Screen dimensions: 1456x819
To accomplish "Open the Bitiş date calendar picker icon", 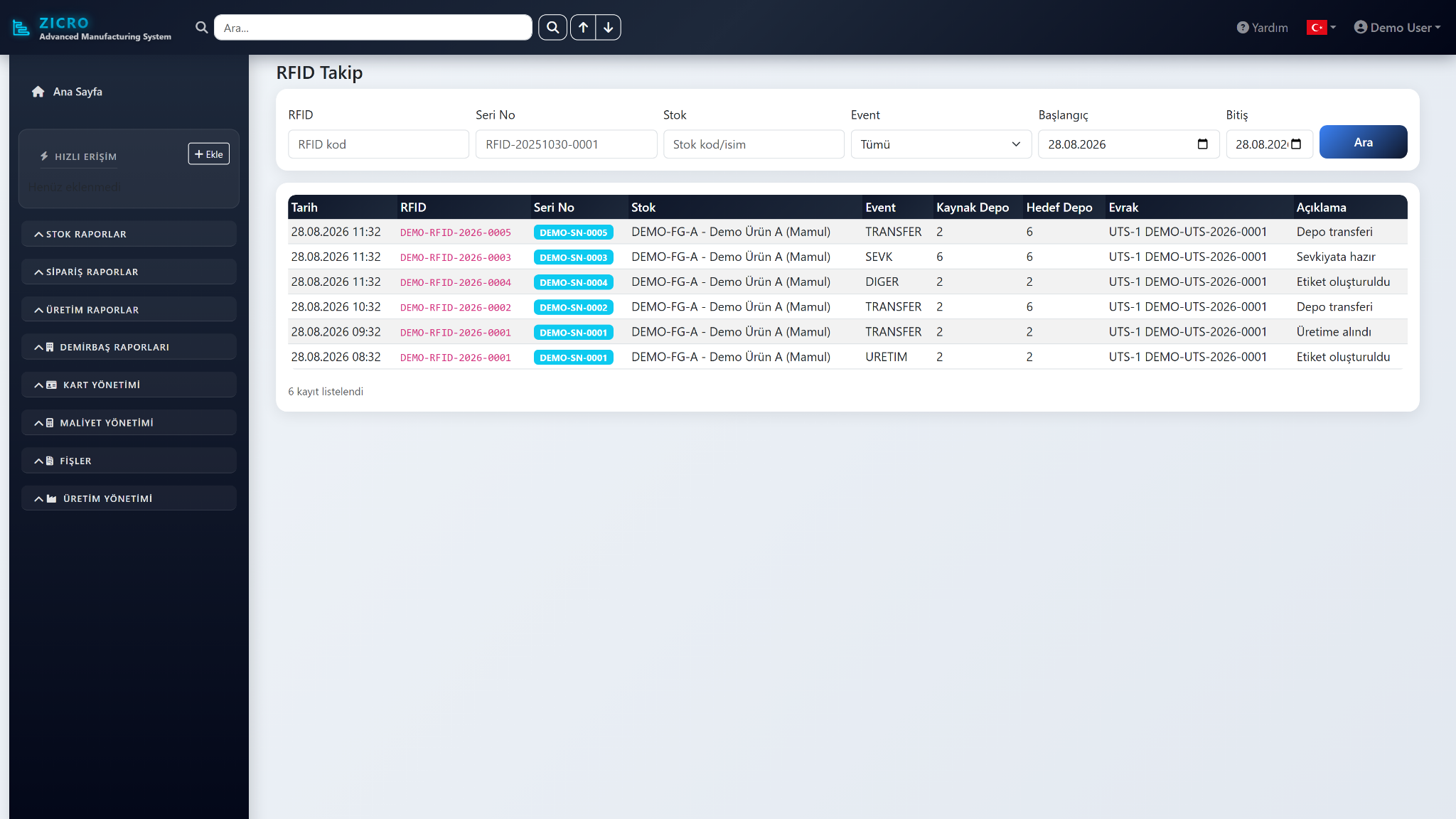I will (x=1296, y=144).
